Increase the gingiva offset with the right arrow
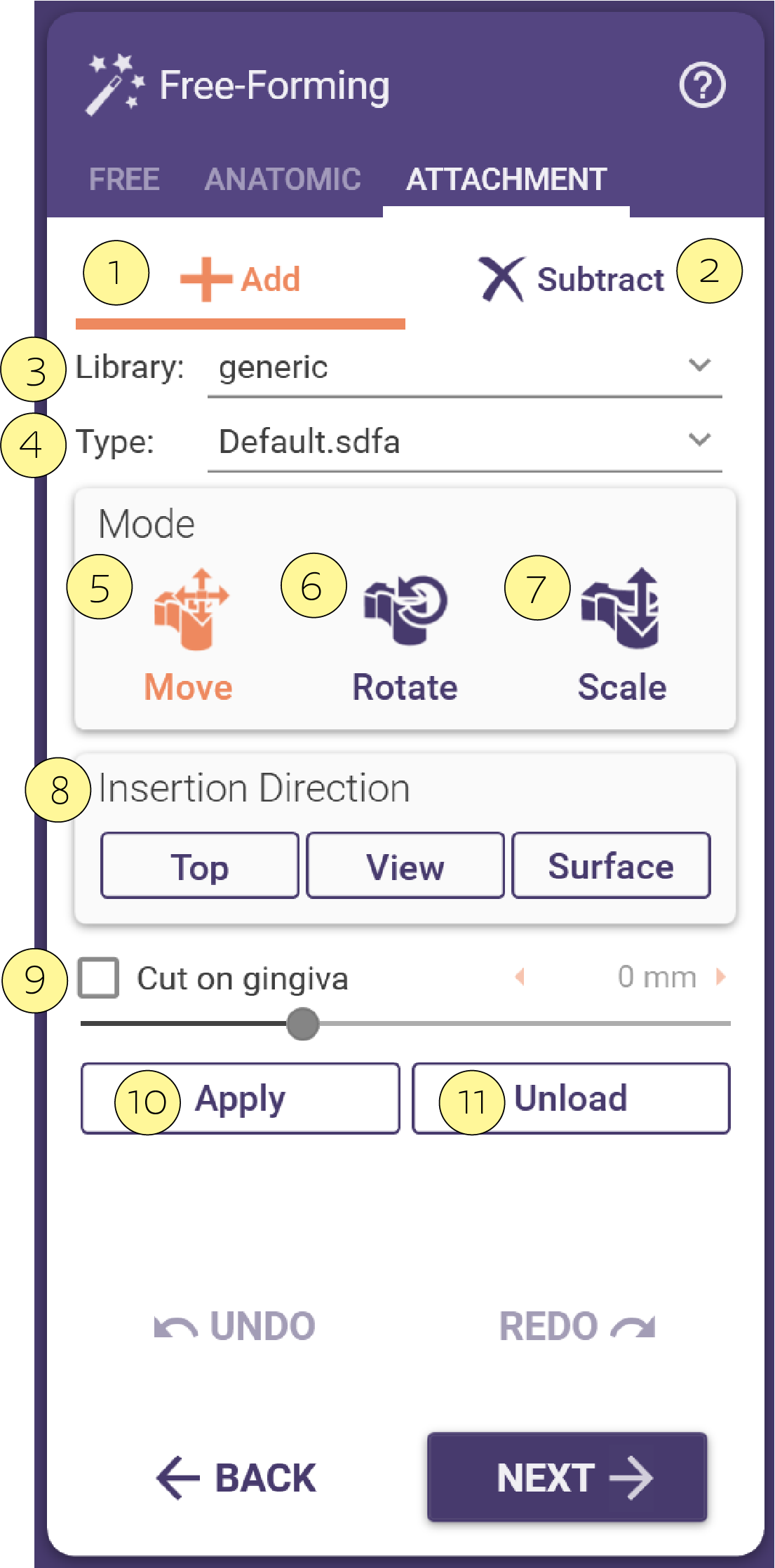Viewport: 775px width, 1568px height. click(x=720, y=977)
